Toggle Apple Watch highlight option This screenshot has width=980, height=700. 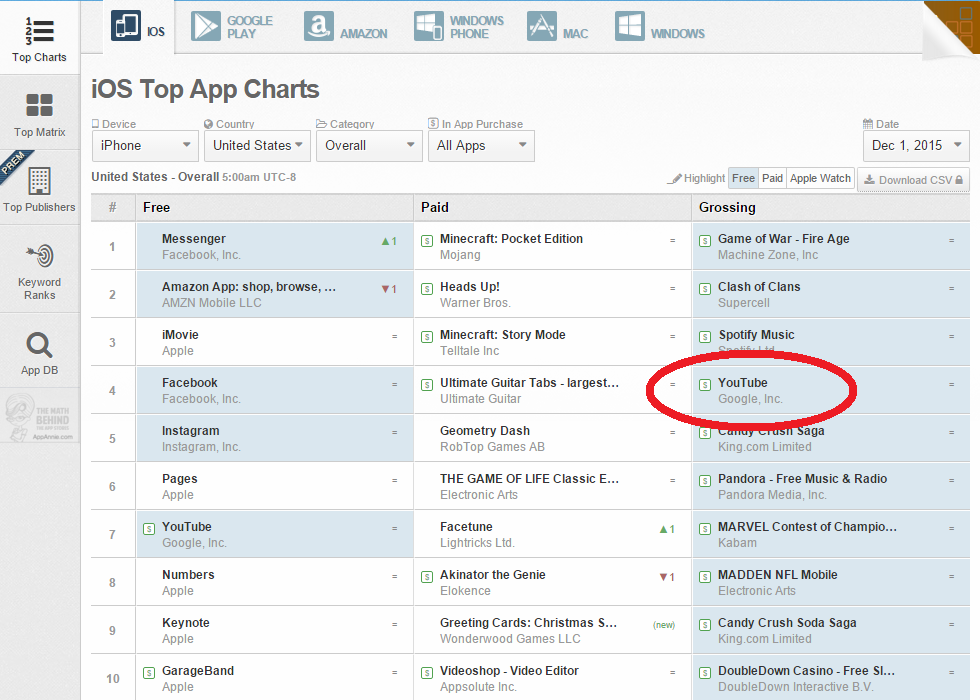pos(820,178)
